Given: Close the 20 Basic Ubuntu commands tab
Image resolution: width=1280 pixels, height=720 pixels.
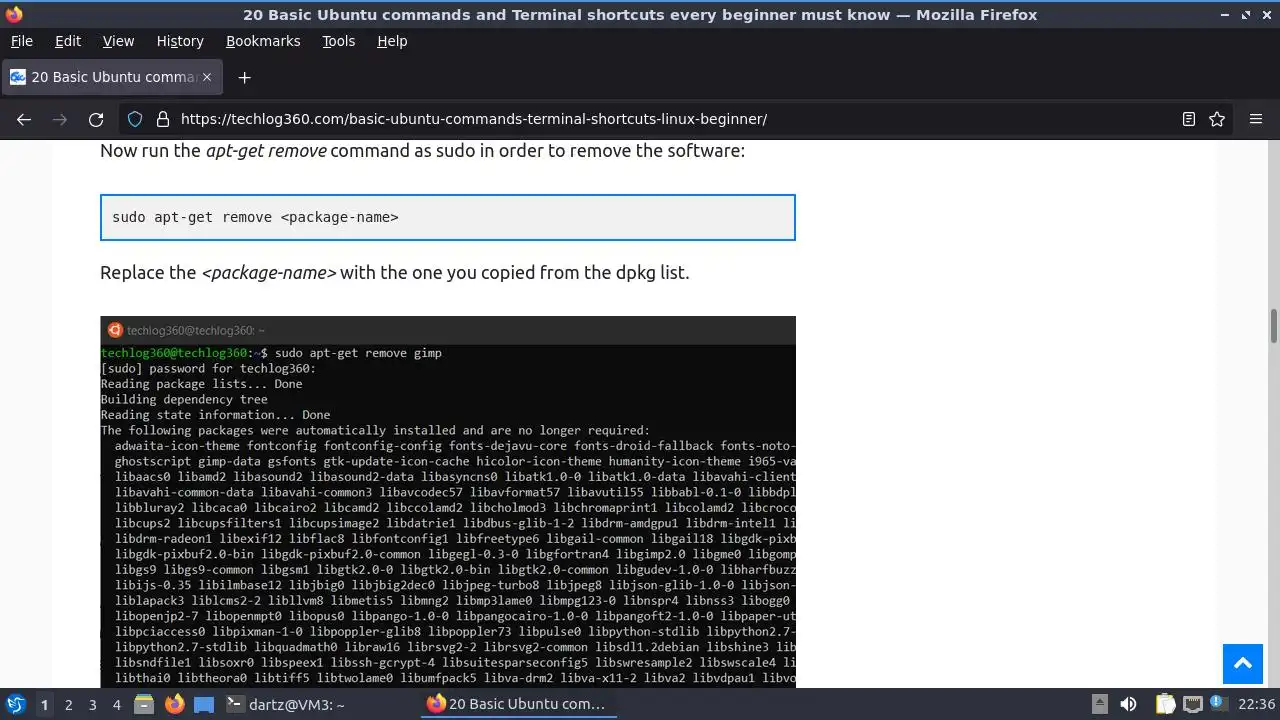Looking at the screenshot, I should tap(207, 77).
